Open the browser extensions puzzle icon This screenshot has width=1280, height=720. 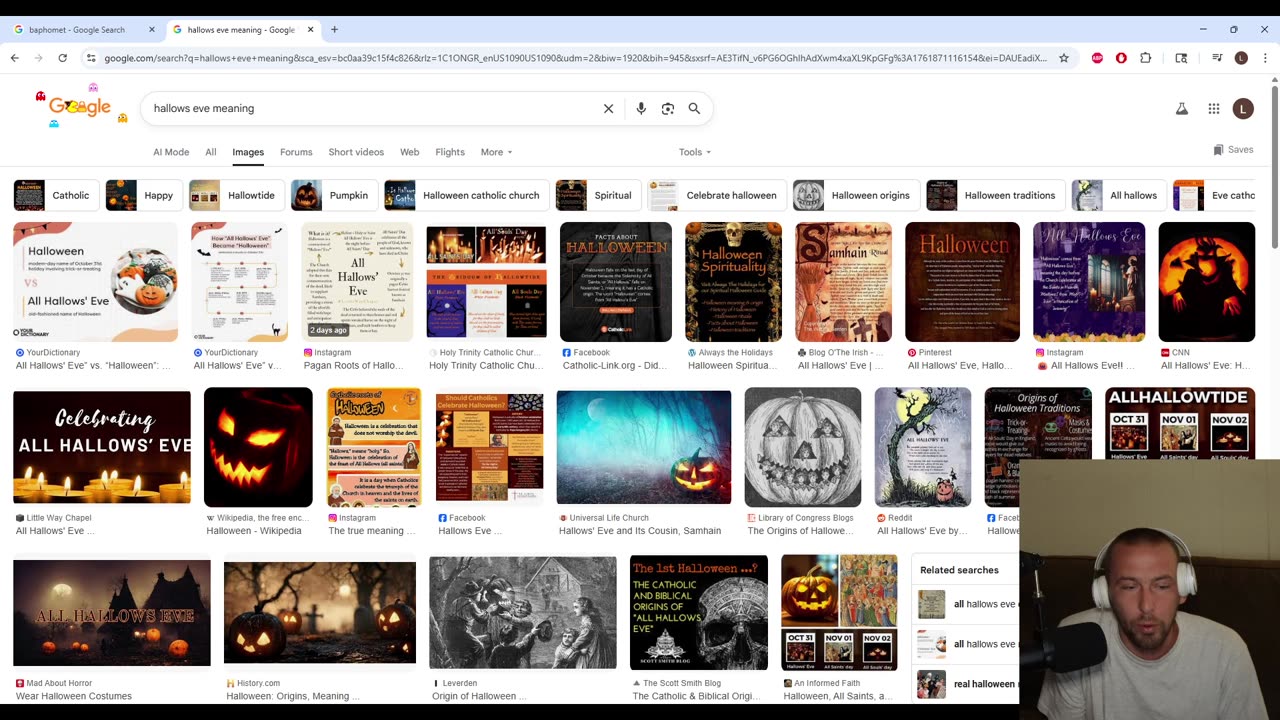(1145, 58)
